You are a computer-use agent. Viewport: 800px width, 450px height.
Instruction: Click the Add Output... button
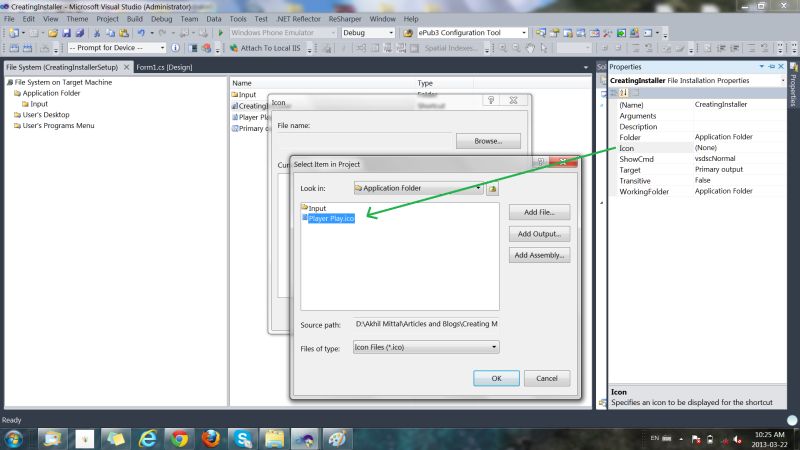click(539, 234)
